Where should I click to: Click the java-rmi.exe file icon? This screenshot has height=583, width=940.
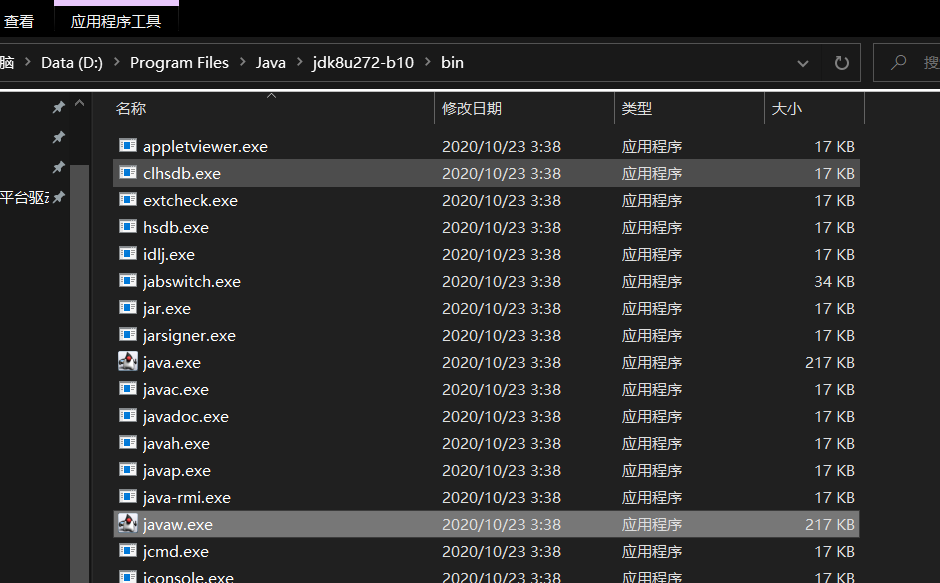[x=128, y=497]
